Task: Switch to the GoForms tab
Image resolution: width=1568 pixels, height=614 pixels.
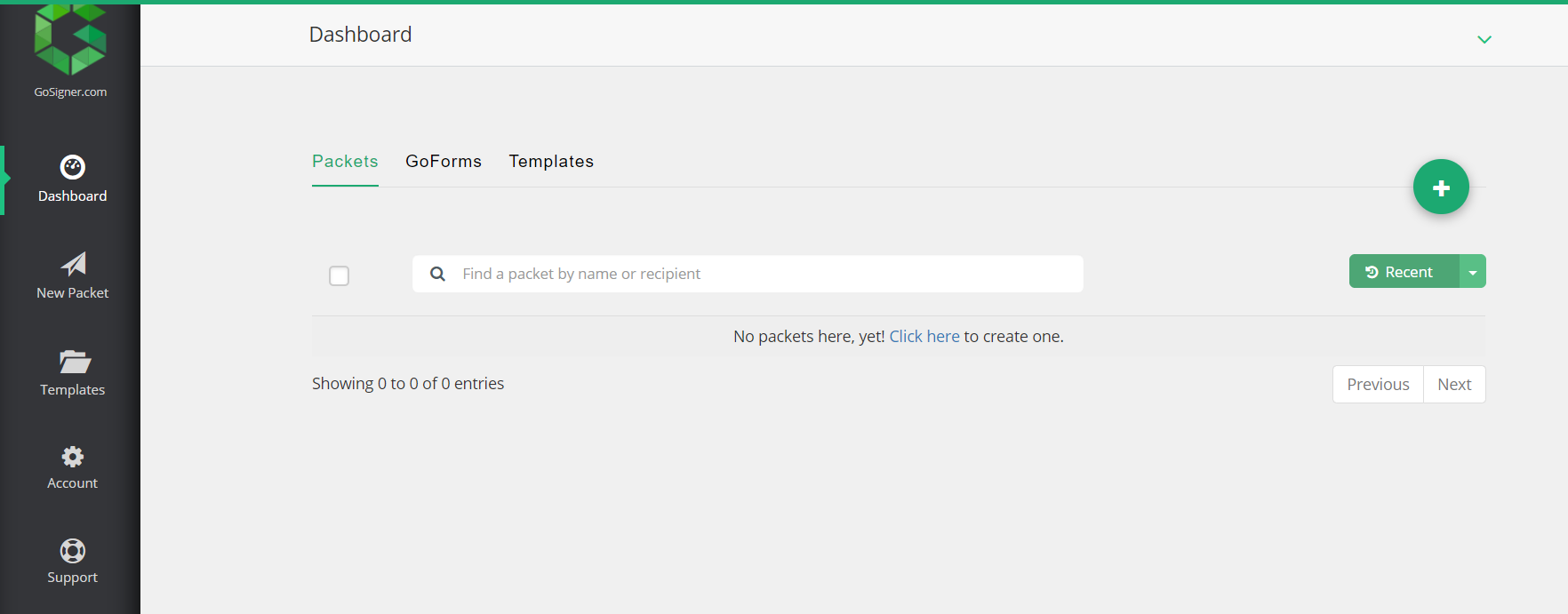Action: tap(443, 162)
